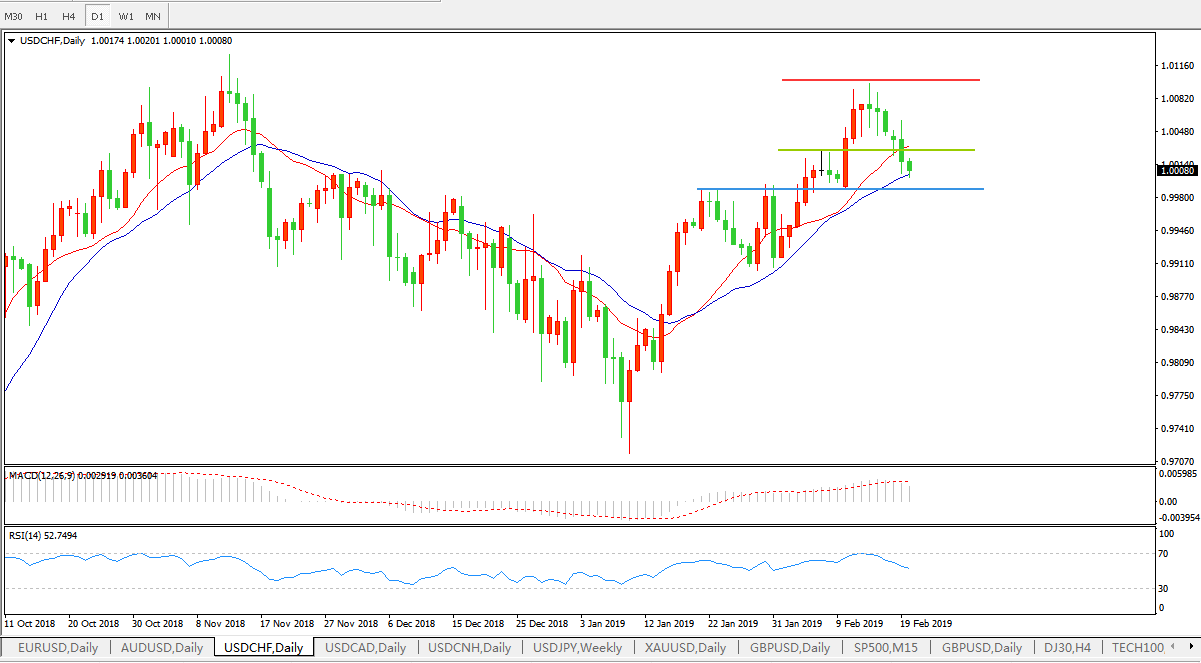Expand the triangle beside USDCHF,Daily title
This screenshot has height=663, width=1201.
[x=11, y=41]
